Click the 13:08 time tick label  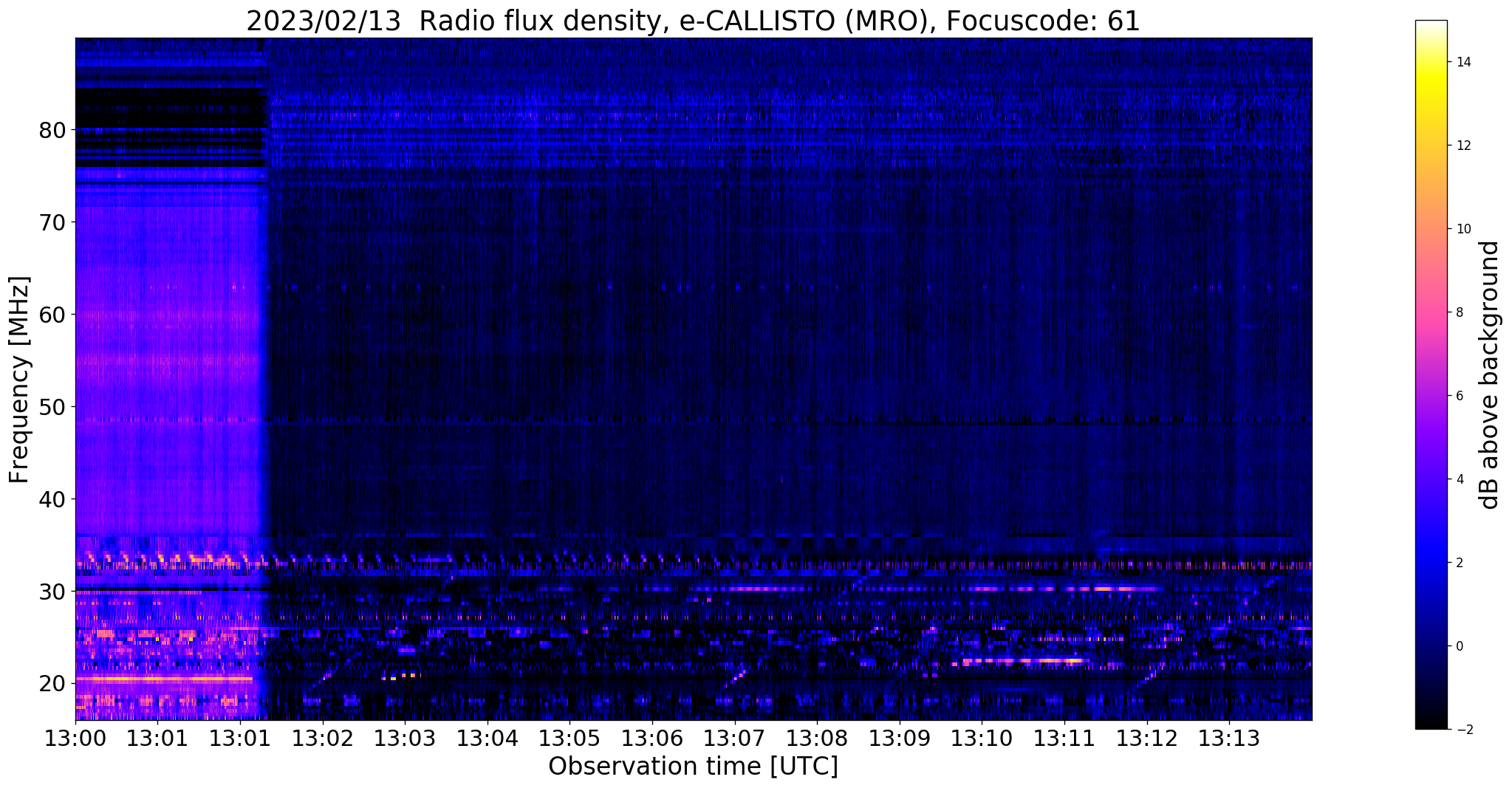coord(817,738)
